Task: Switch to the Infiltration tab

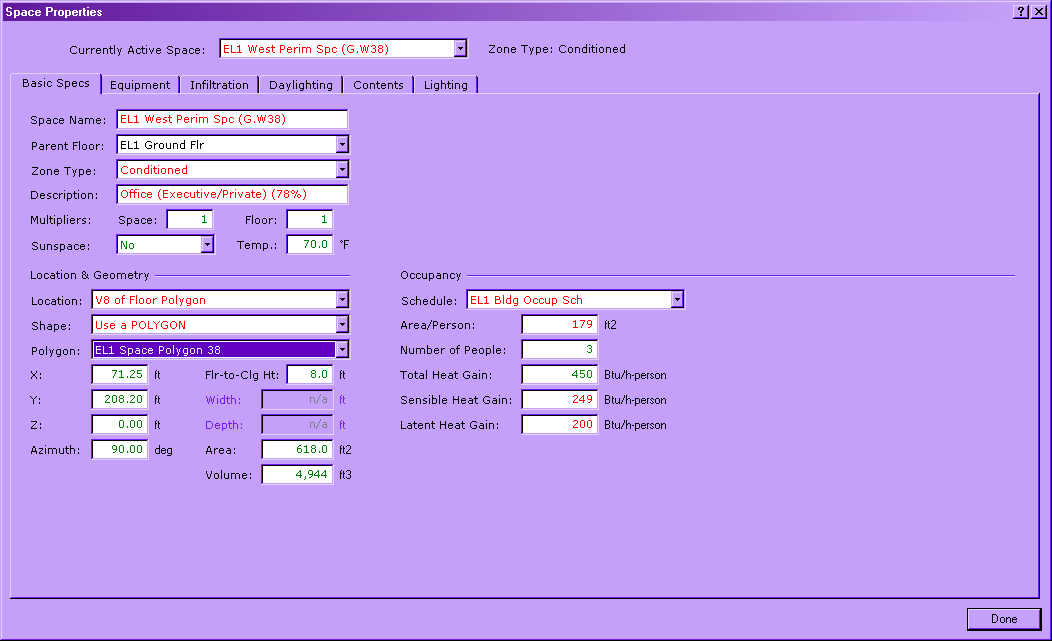Action: click(219, 85)
